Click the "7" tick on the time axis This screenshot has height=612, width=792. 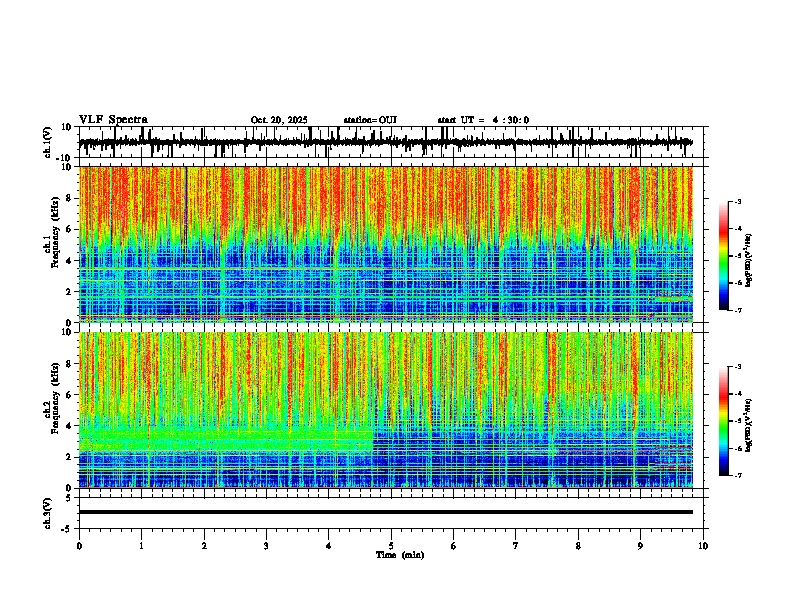(x=516, y=546)
